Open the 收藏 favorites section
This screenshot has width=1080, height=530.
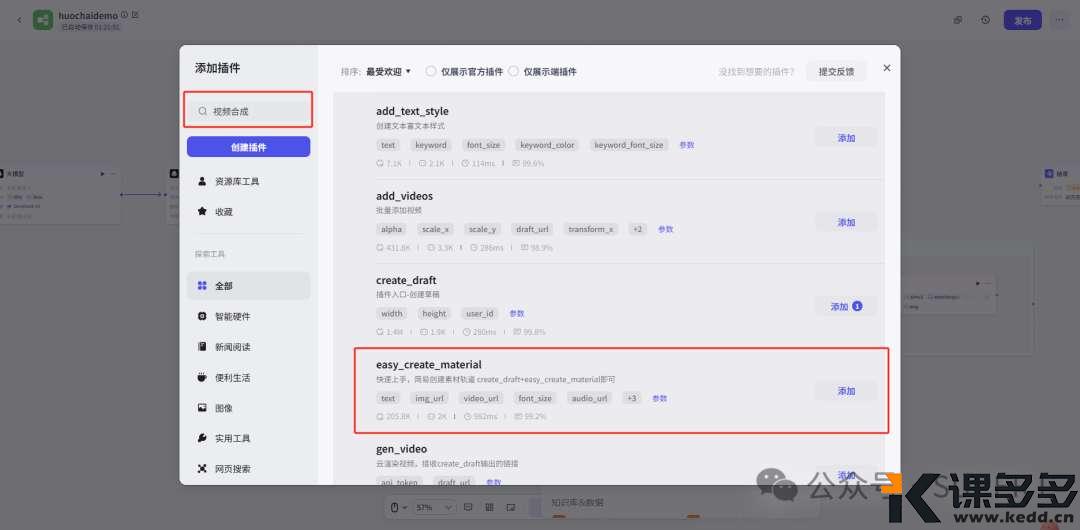click(248, 212)
